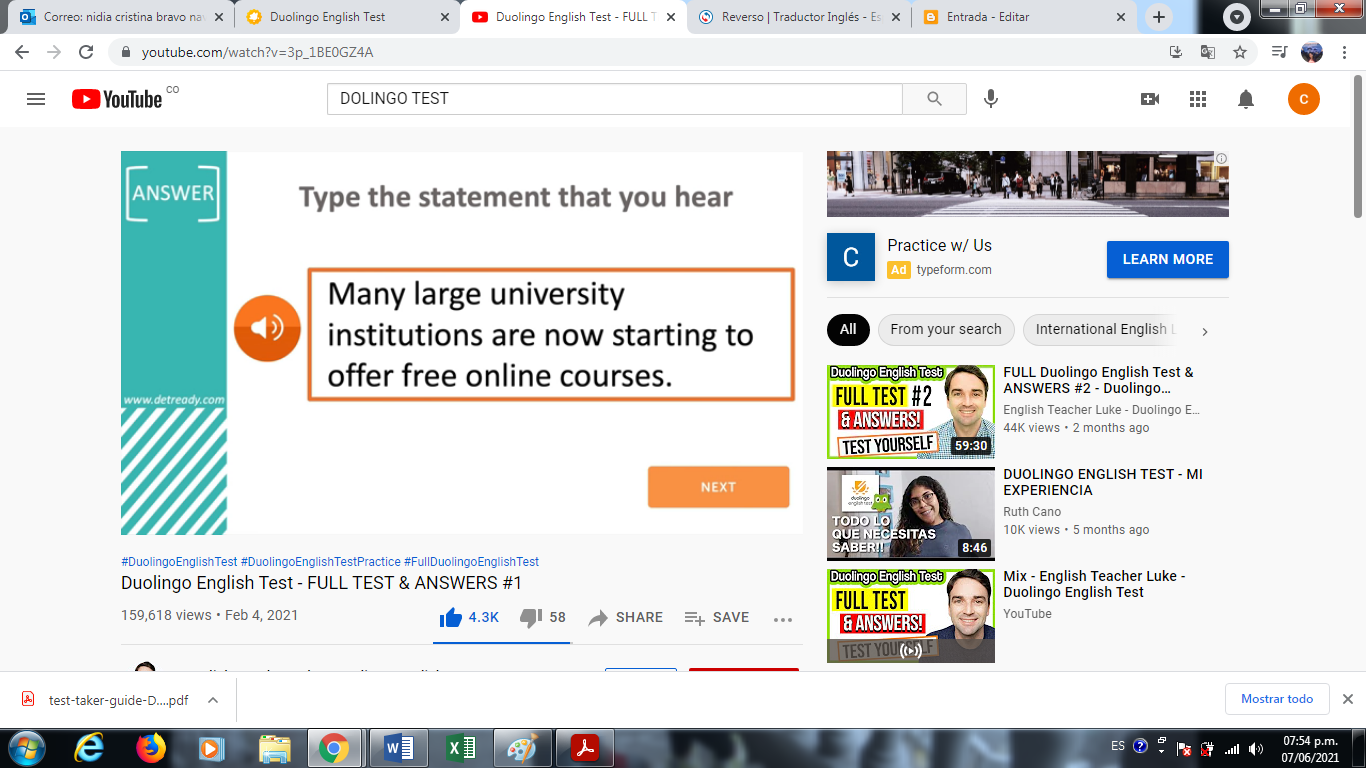Launch Firefox from the taskbar
The image size is (1366, 768).
pyautogui.click(x=151, y=748)
